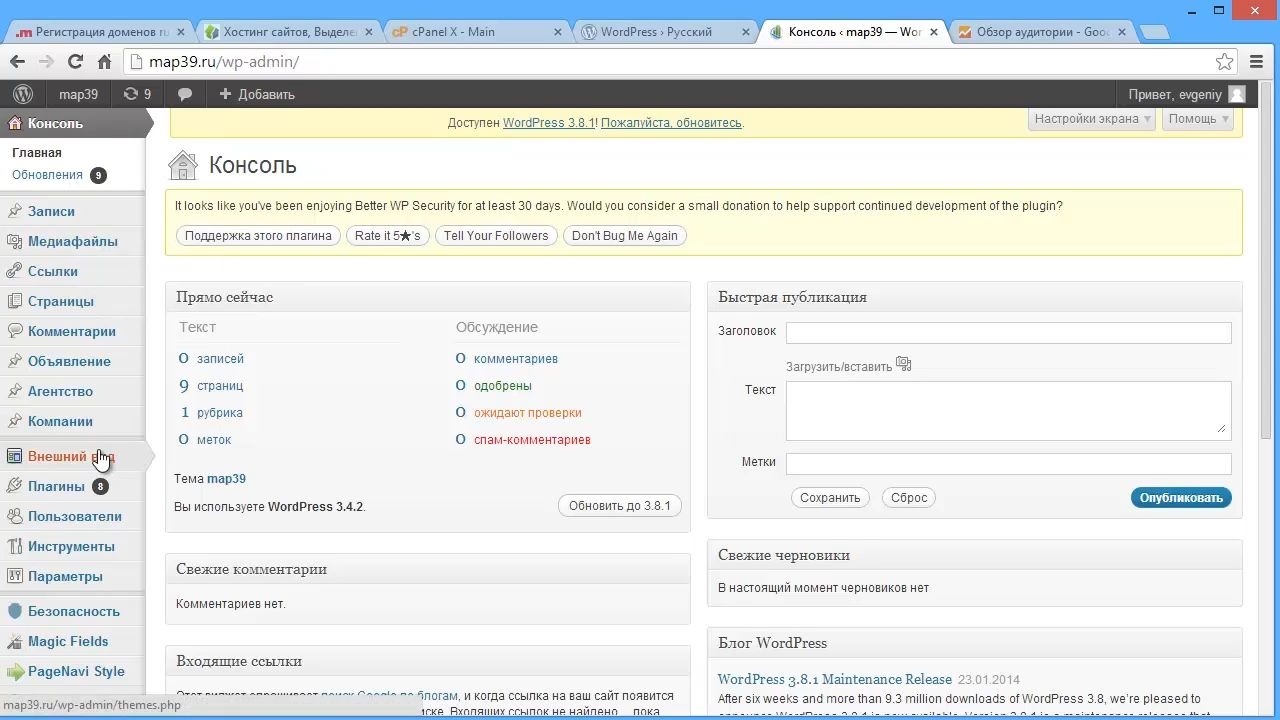Image resolution: width=1280 pixels, height=720 pixels.
Task: Click into the Метки tags field
Action: coord(1008,464)
